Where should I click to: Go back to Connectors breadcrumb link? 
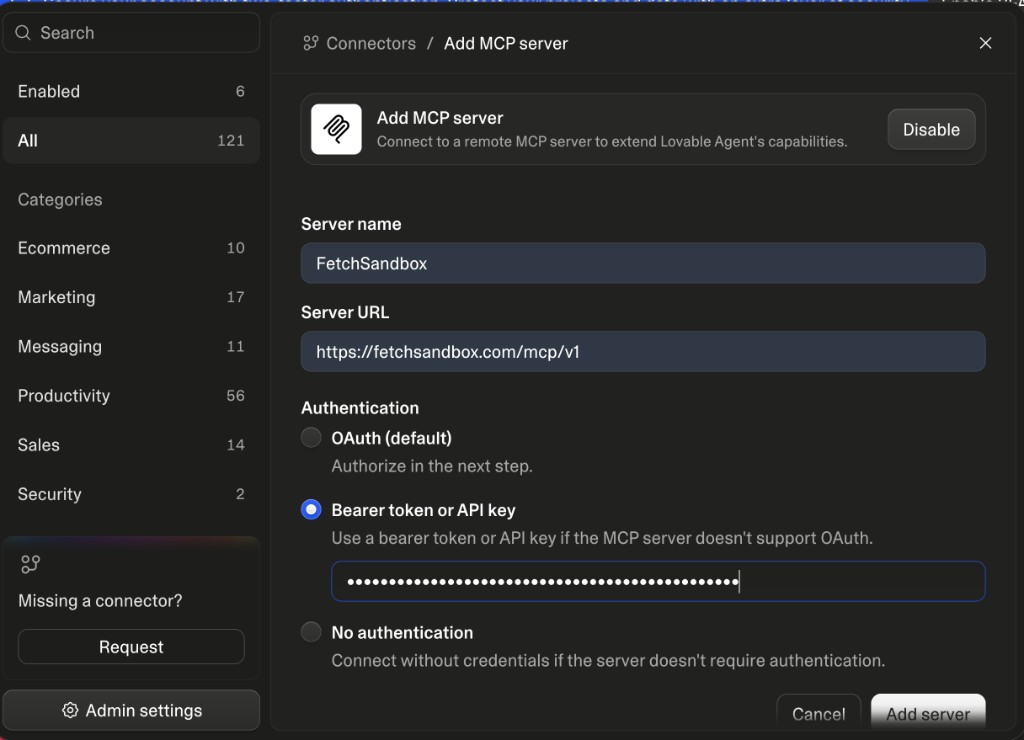coord(371,43)
